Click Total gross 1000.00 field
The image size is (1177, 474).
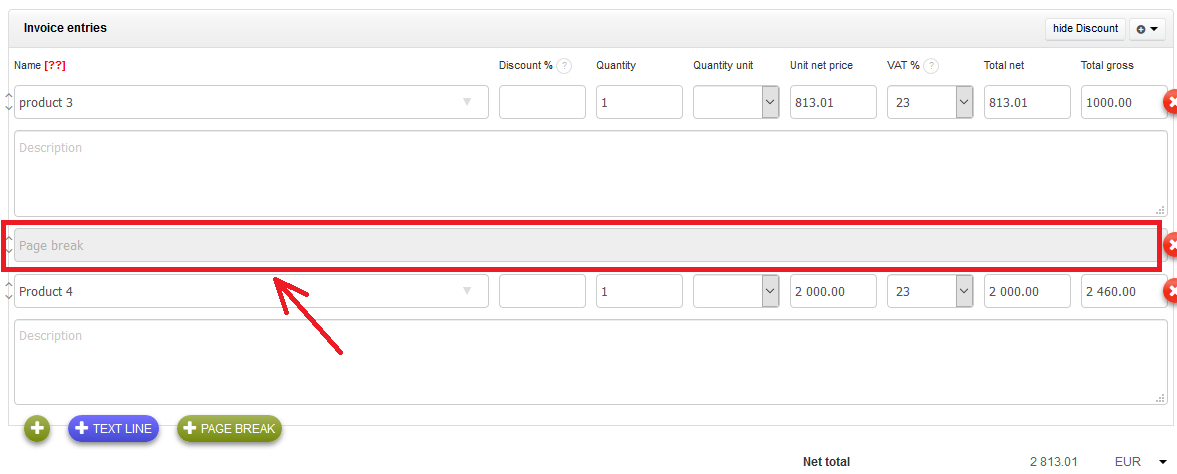click(x=1124, y=102)
